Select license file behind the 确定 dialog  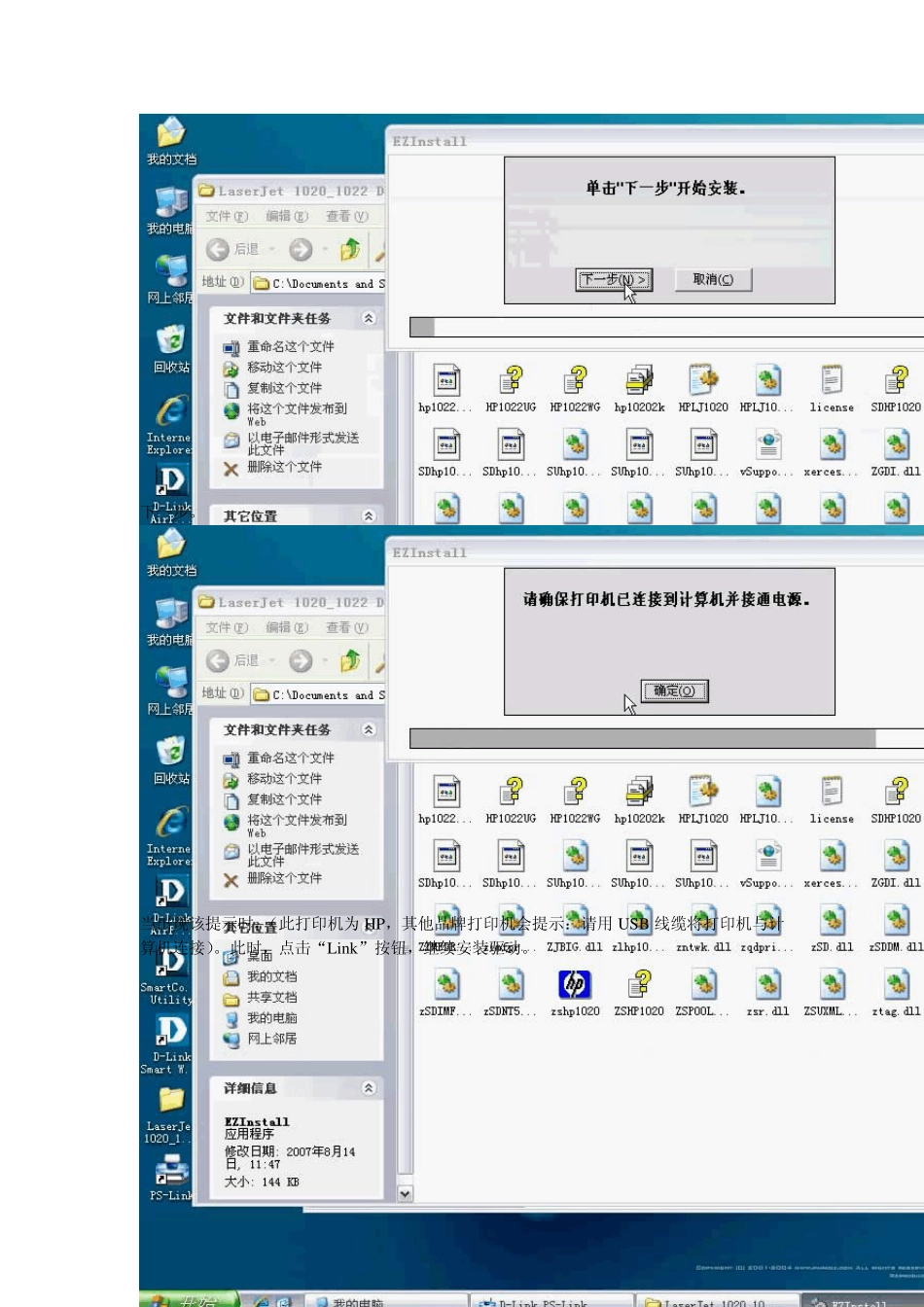pyautogui.click(x=832, y=799)
